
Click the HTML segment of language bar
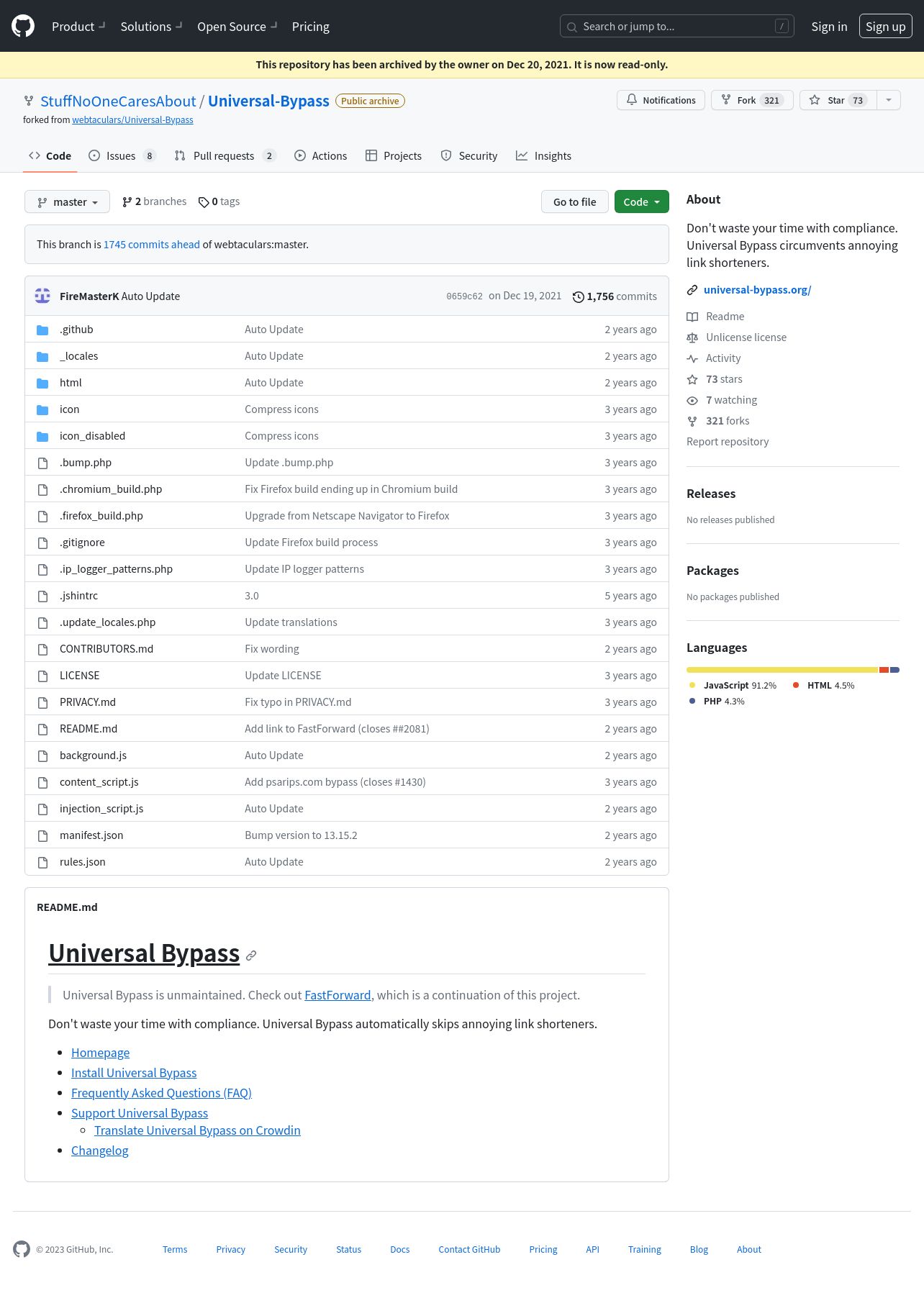pos(884,670)
